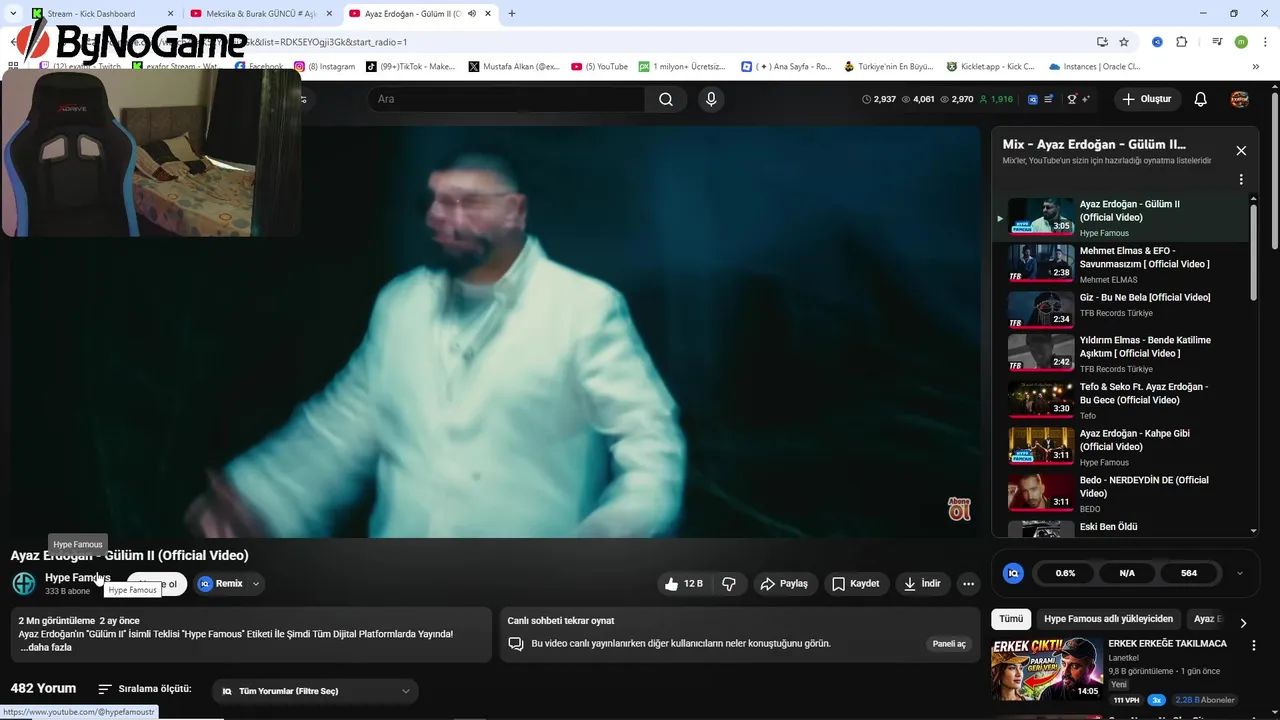Open the tab search dropdown arrow
This screenshot has height=720, width=1280.
click(11, 14)
